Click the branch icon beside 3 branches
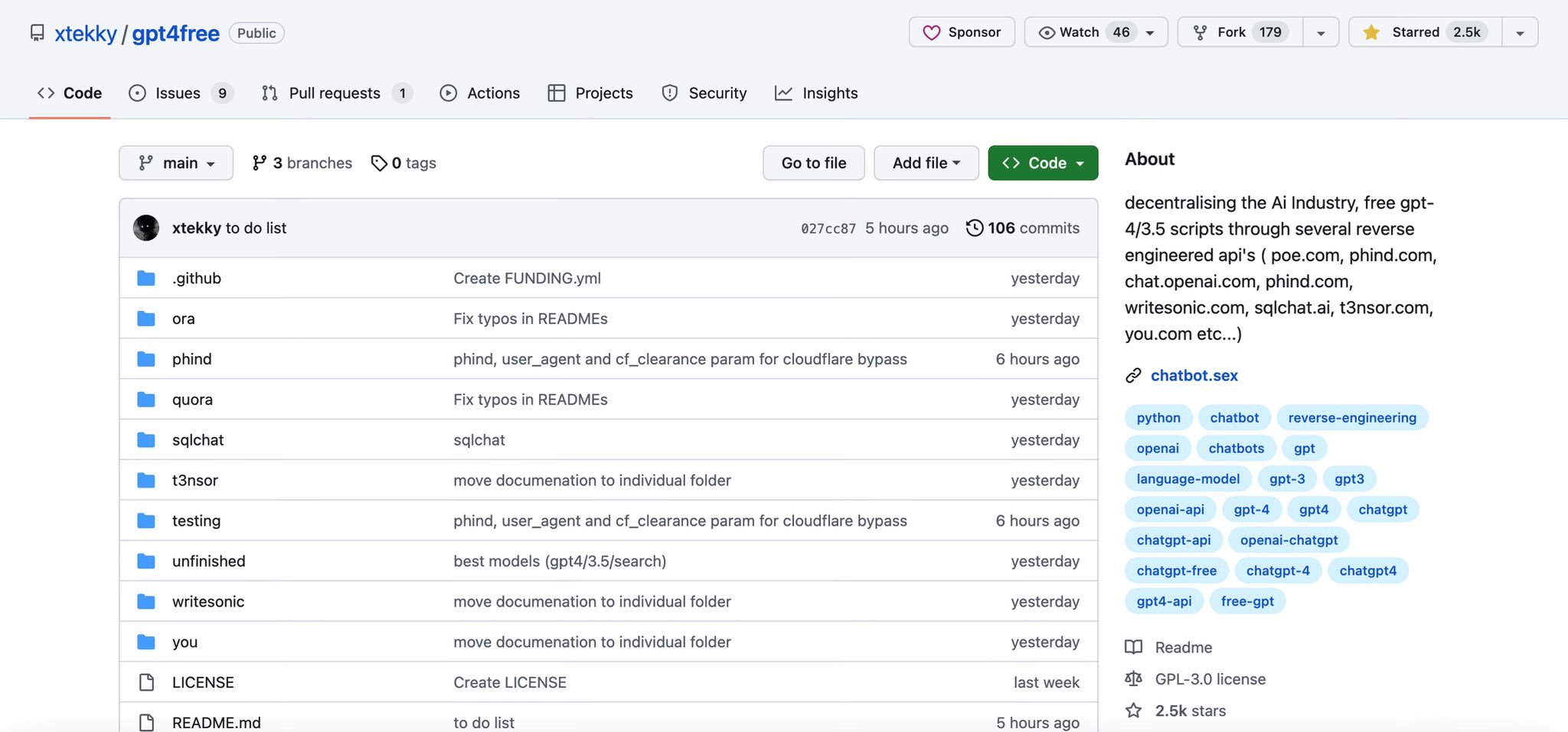The image size is (1568, 732). click(259, 162)
